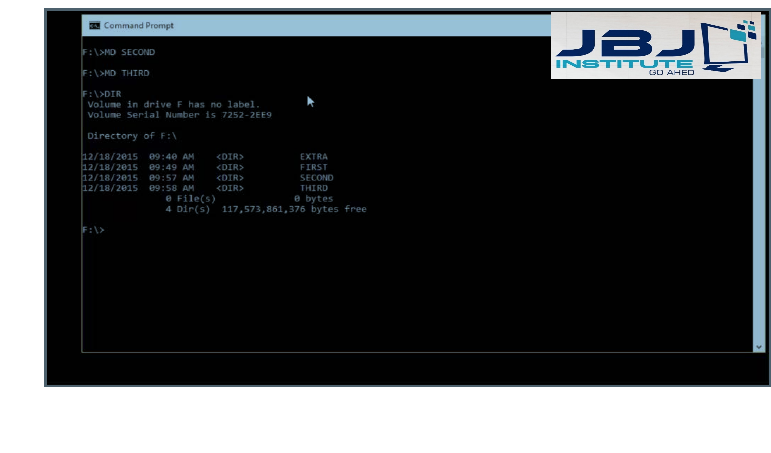Click the 'MD THIRD' command line
This screenshot has height=453, width=771.
coord(116,73)
